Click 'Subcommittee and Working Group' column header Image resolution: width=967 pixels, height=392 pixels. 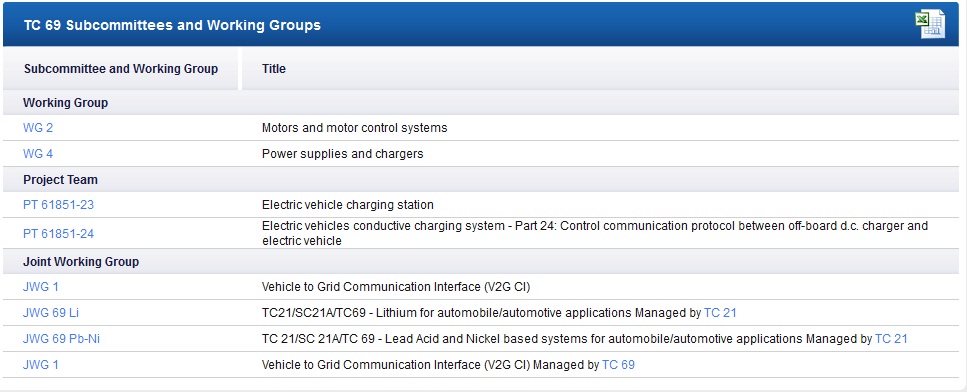(121, 69)
